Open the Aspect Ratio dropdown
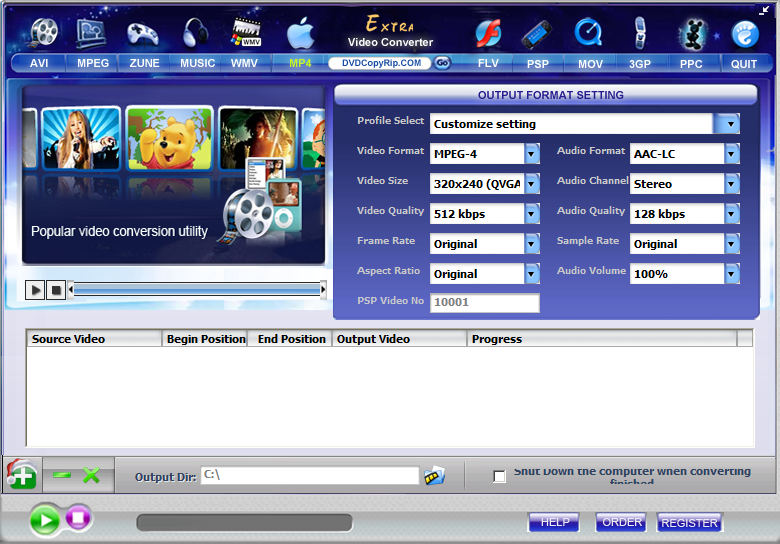This screenshot has width=780, height=544. click(532, 274)
